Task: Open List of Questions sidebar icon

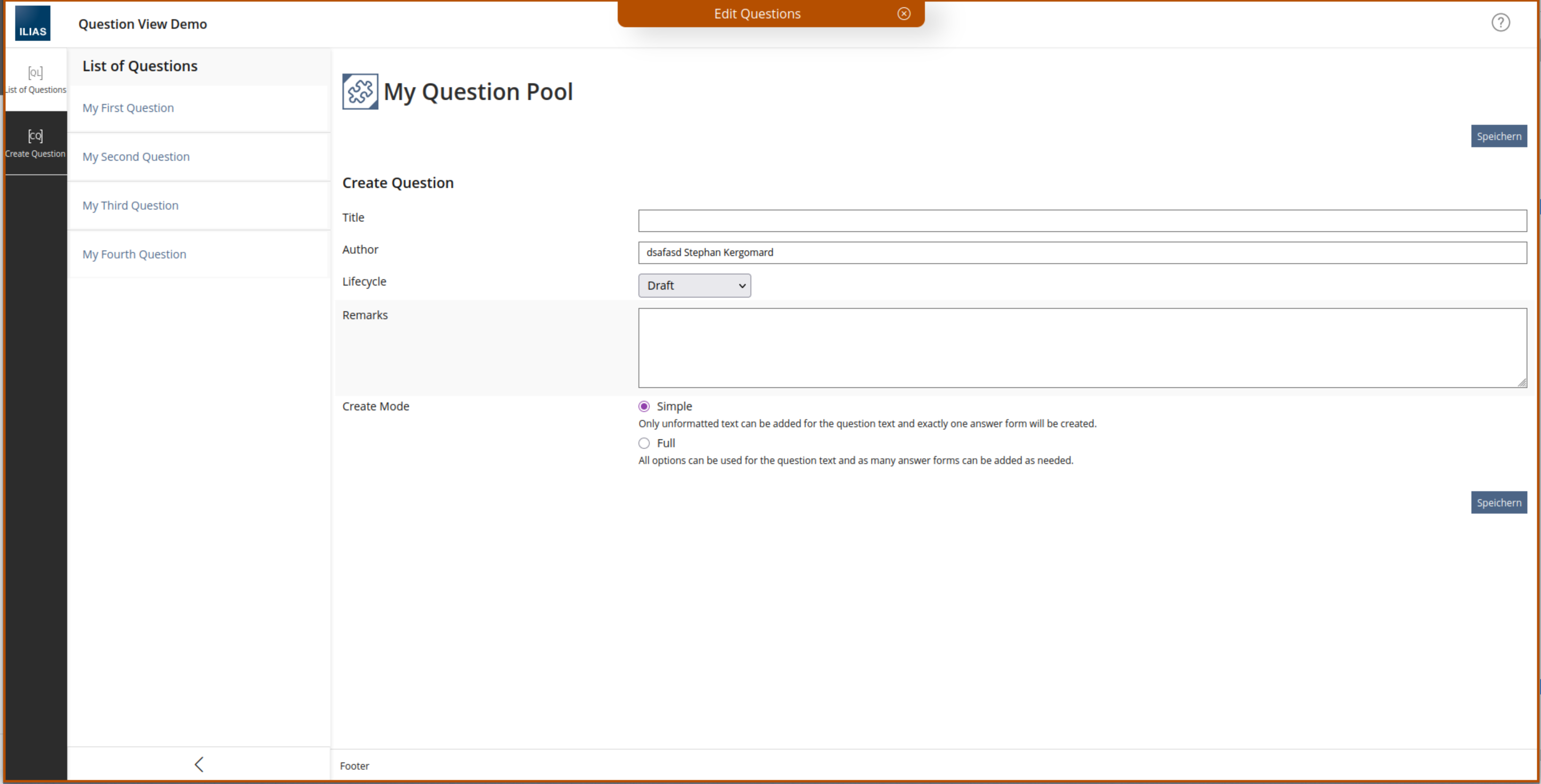Action: 35,79
